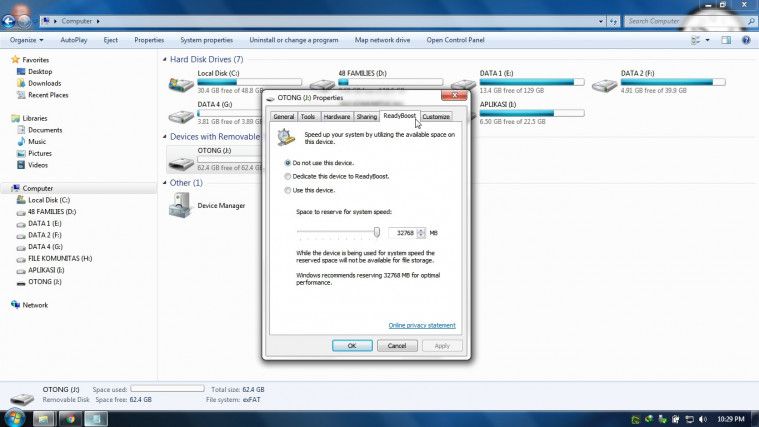Select FILE KOMUNITAS (H:) in sidebar tree

[x=60, y=259]
